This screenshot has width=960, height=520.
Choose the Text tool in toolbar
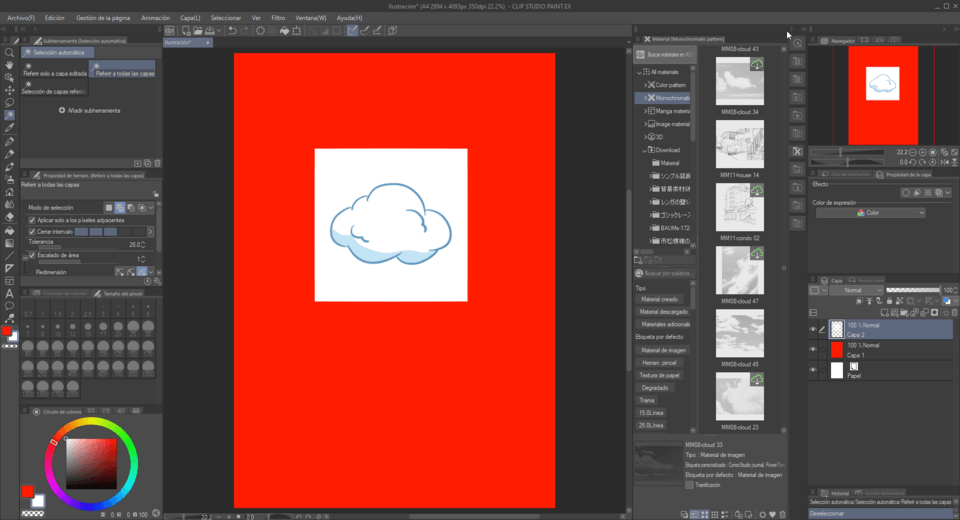point(9,294)
